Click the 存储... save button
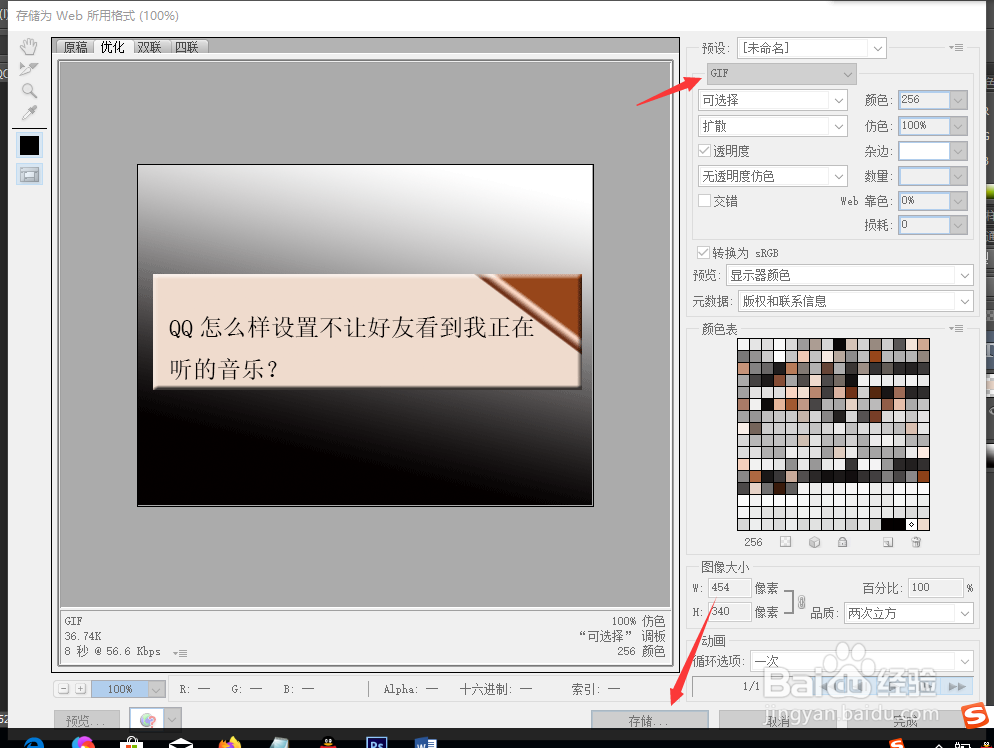The image size is (994, 748). click(x=650, y=720)
